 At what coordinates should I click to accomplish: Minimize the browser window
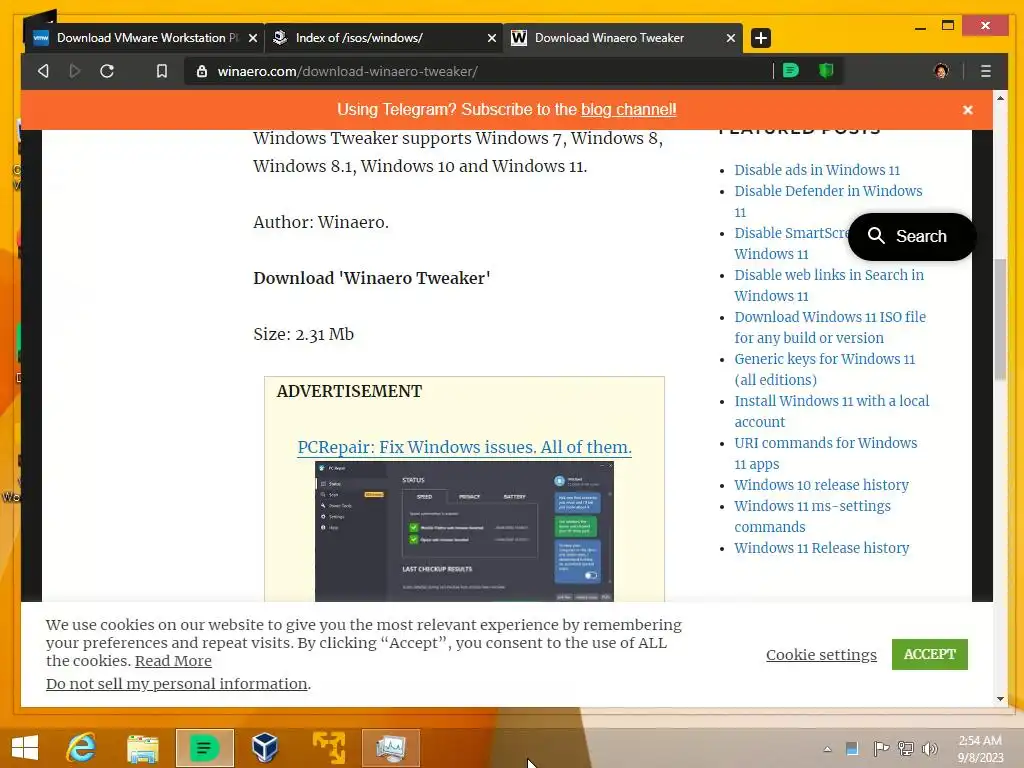920,27
